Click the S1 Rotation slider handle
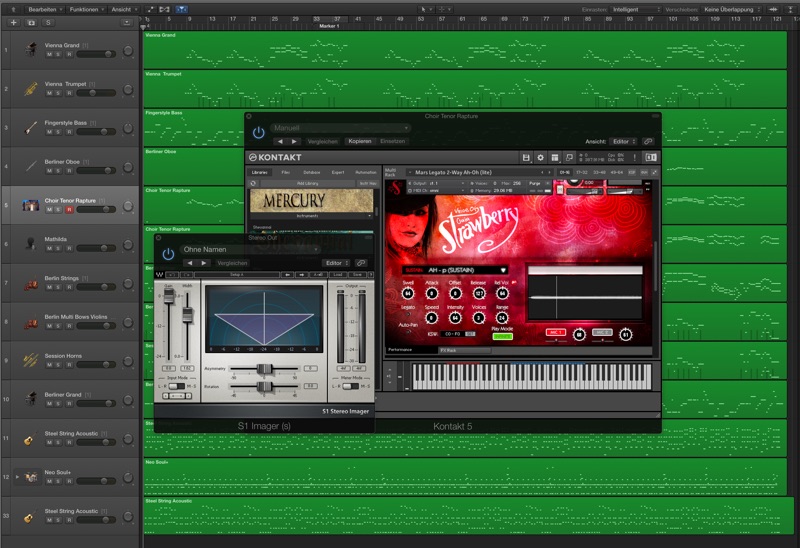 click(264, 387)
